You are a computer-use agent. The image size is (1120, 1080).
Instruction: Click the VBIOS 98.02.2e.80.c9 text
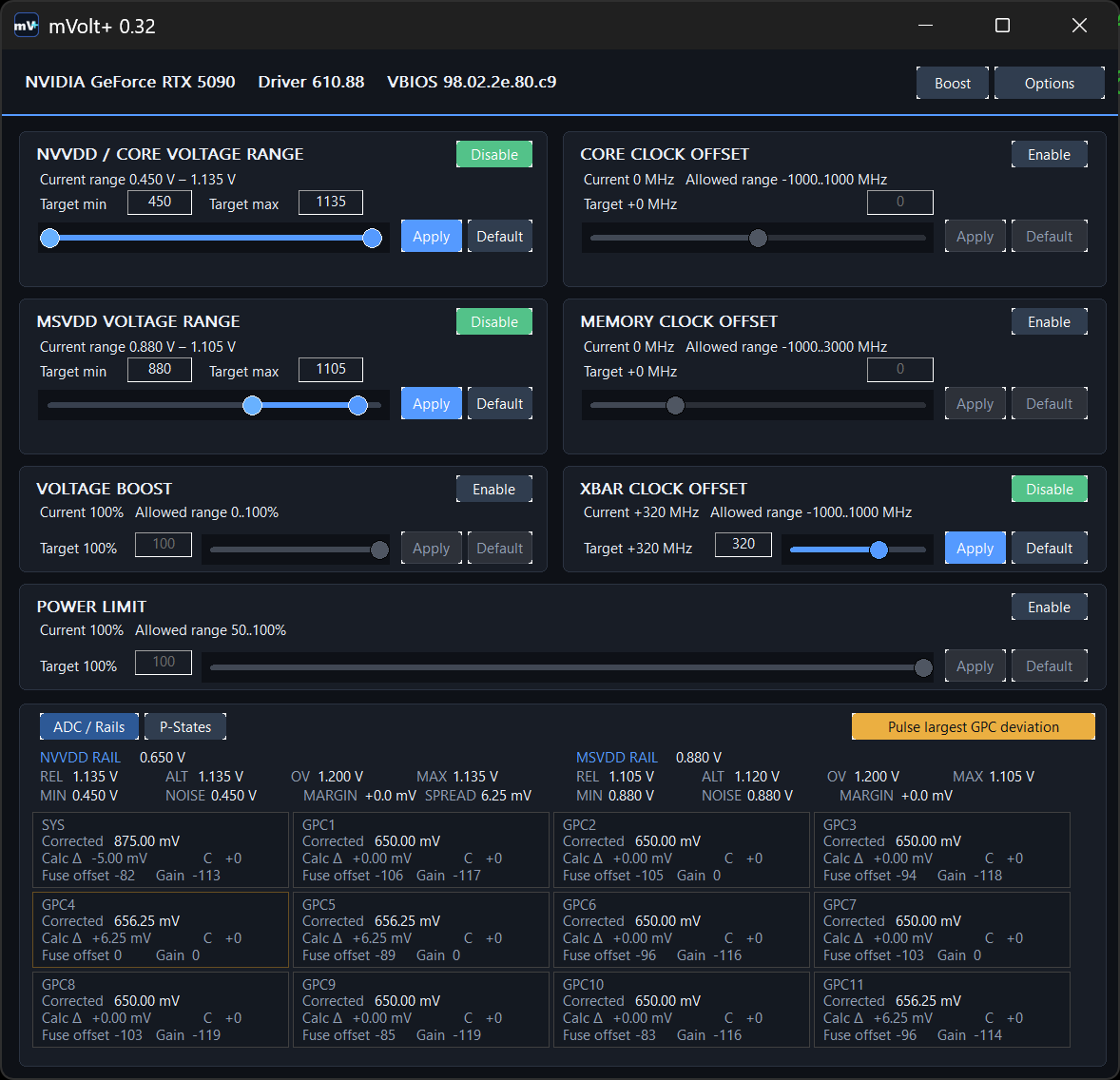click(x=472, y=82)
